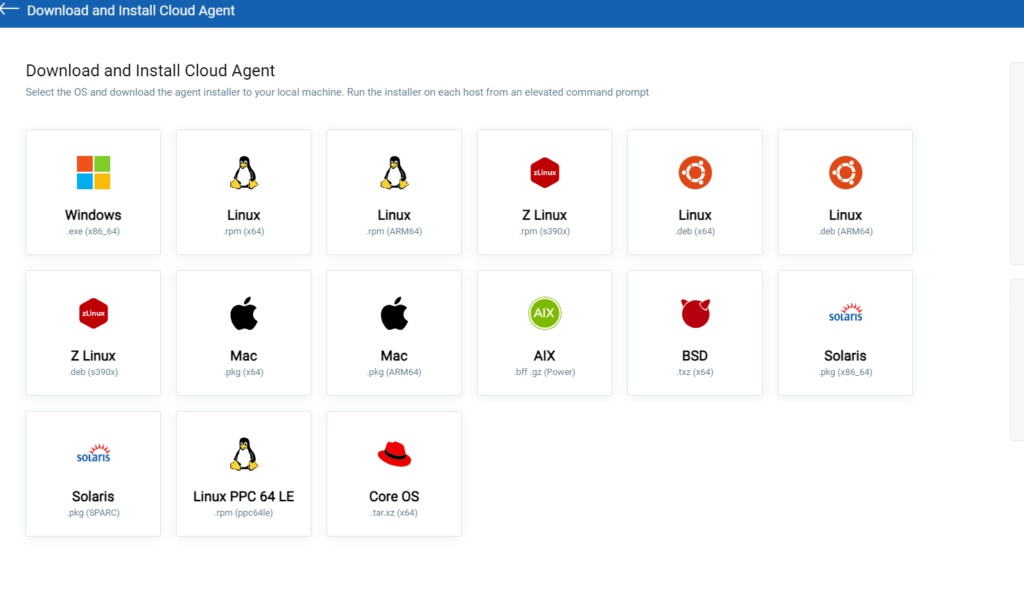1024x601 pixels.
Task: Pick the Z Linux .rpm (s390x) icon
Action: pyautogui.click(x=545, y=172)
